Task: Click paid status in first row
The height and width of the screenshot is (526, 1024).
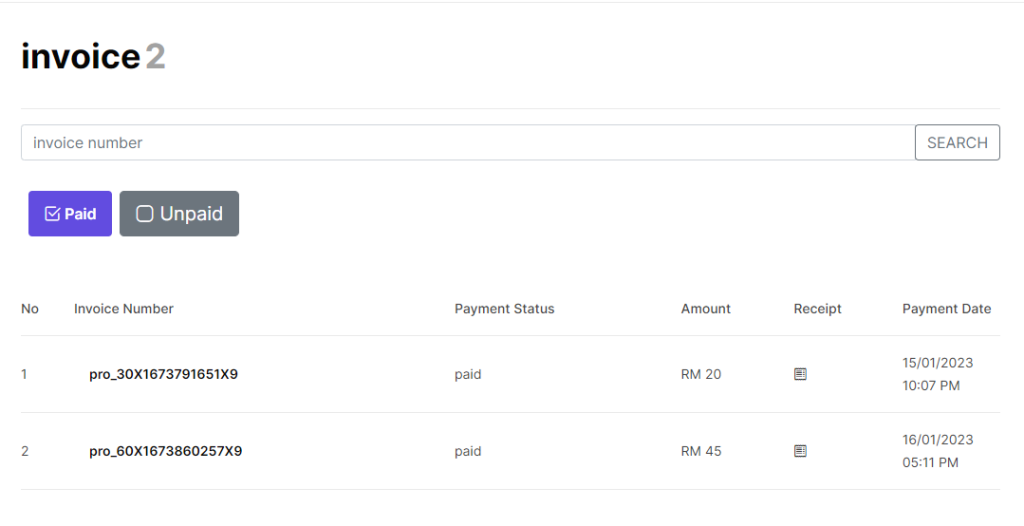Action: click(468, 374)
